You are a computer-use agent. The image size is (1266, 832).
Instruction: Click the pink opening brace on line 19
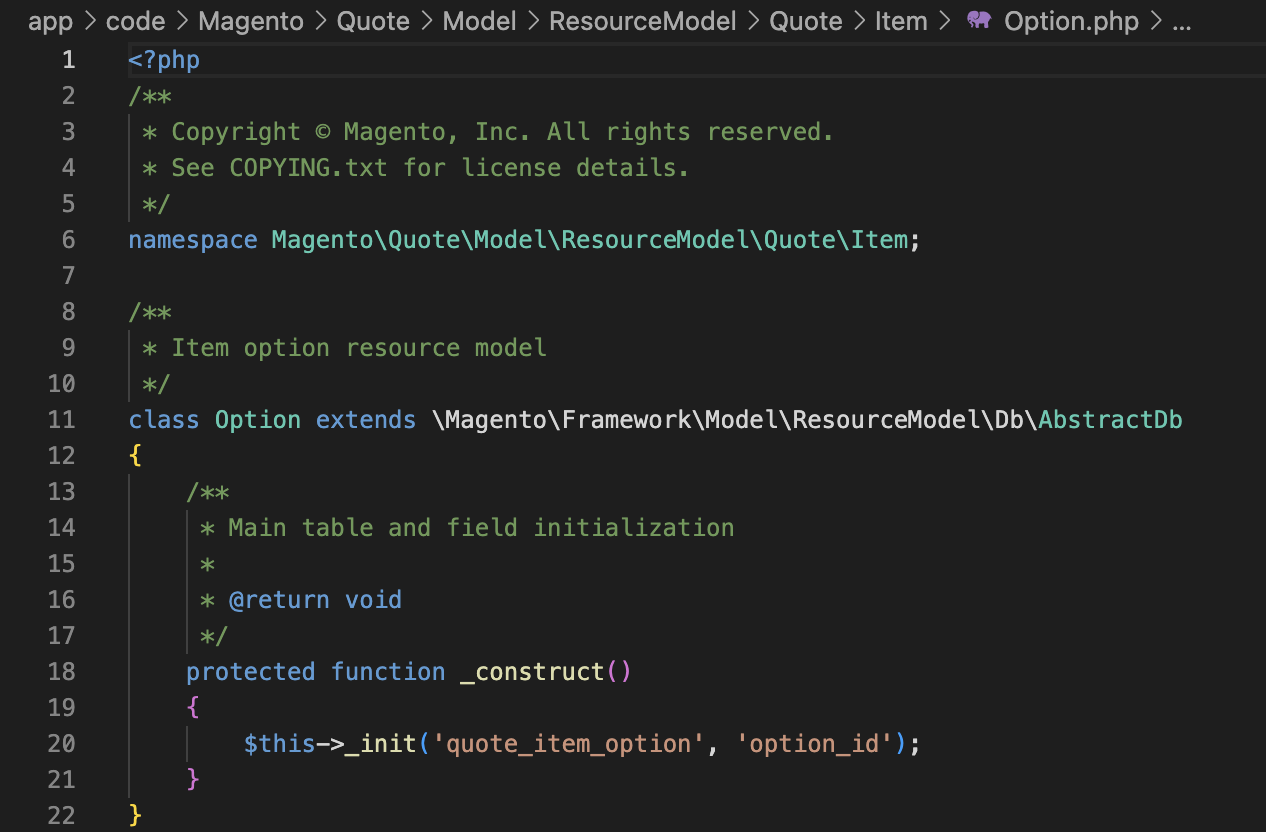[194, 708]
